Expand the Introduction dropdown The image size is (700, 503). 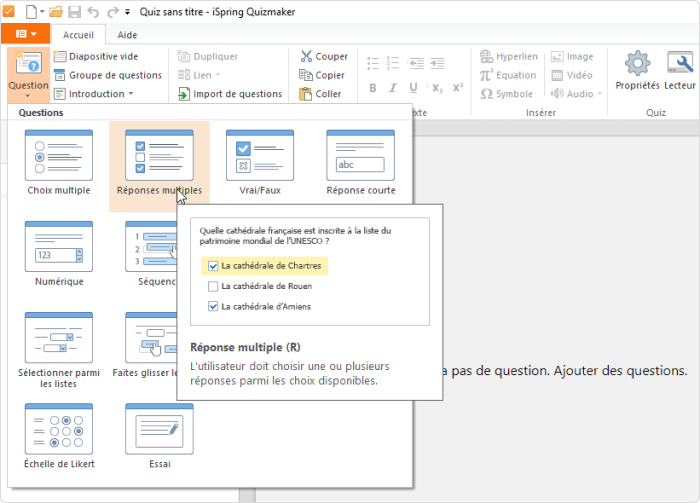pyautogui.click(x=94, y=94)
